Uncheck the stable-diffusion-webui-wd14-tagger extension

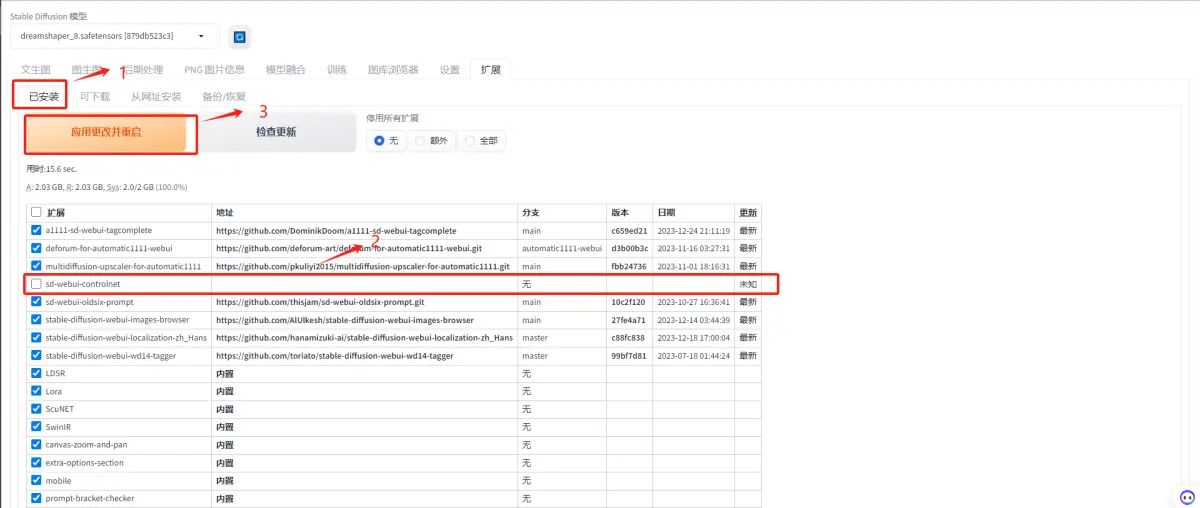(37, 356)
